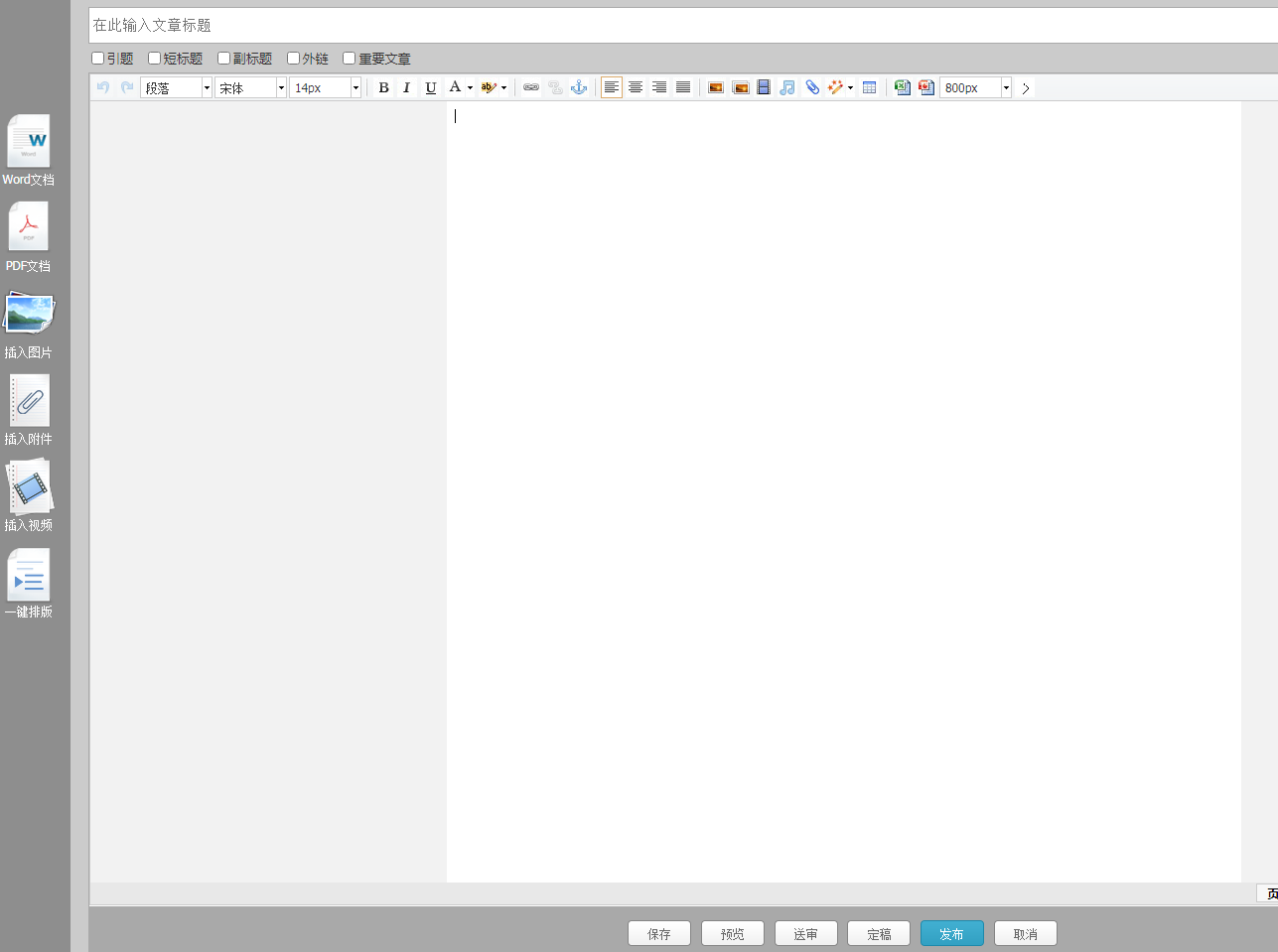This screenshot has height=952, width=1278.
Task: Insert a table from the toolbar
Action: point(869,88)
